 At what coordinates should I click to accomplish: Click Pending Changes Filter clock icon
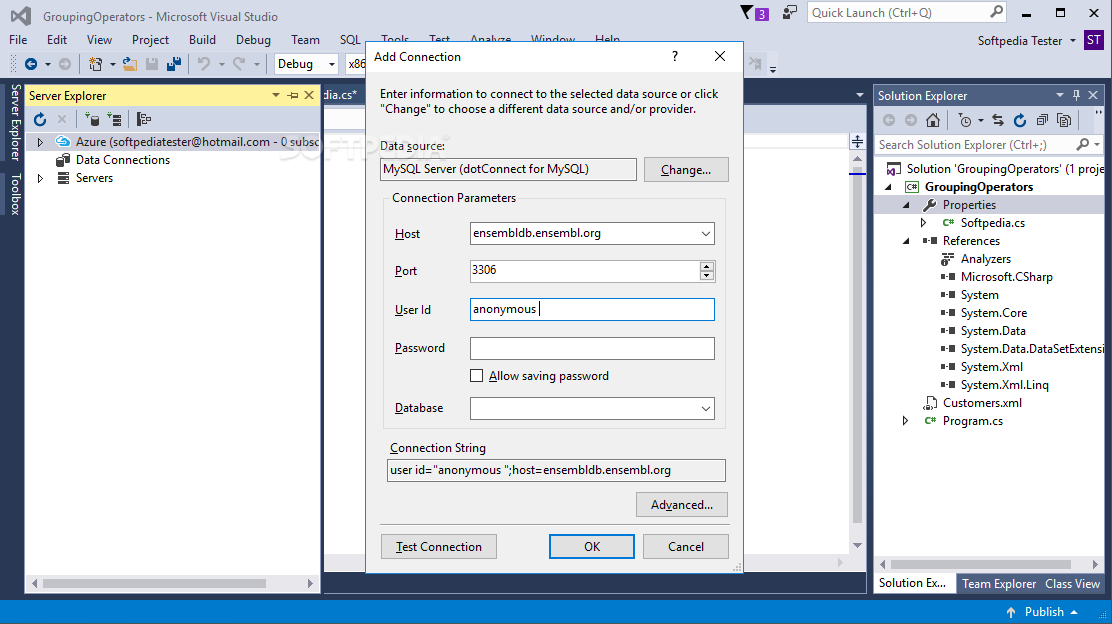tap(965, 120)
